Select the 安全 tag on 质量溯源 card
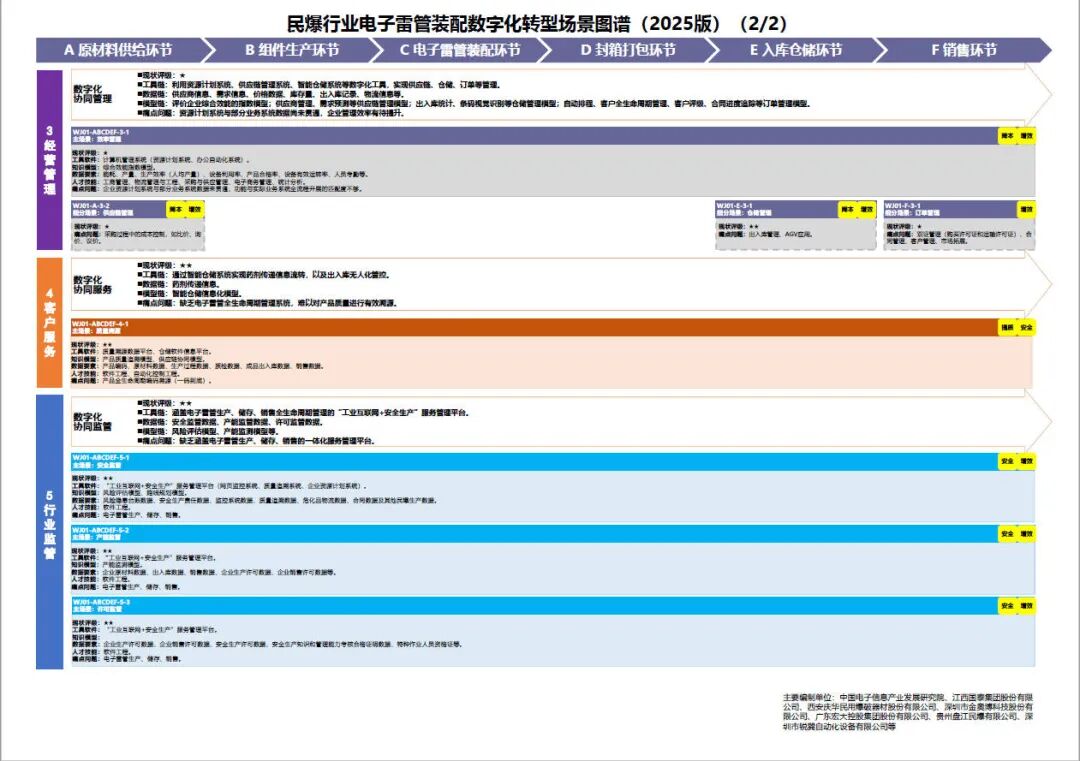 click(x=1026, y=326)
